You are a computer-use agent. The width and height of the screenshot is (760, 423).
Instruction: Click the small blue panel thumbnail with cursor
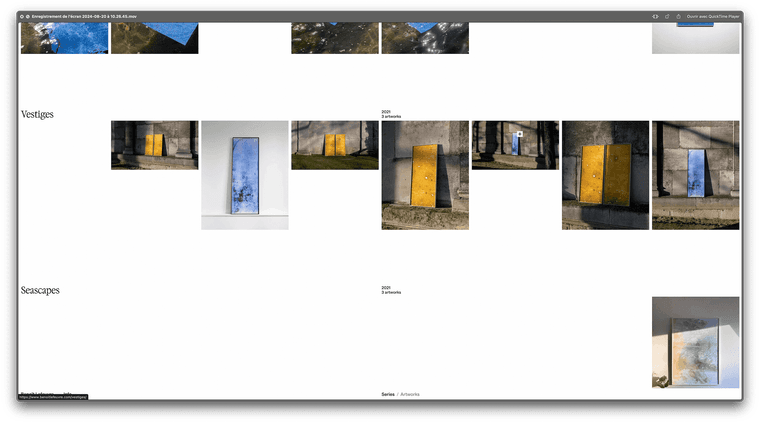(x=515, y=145)
